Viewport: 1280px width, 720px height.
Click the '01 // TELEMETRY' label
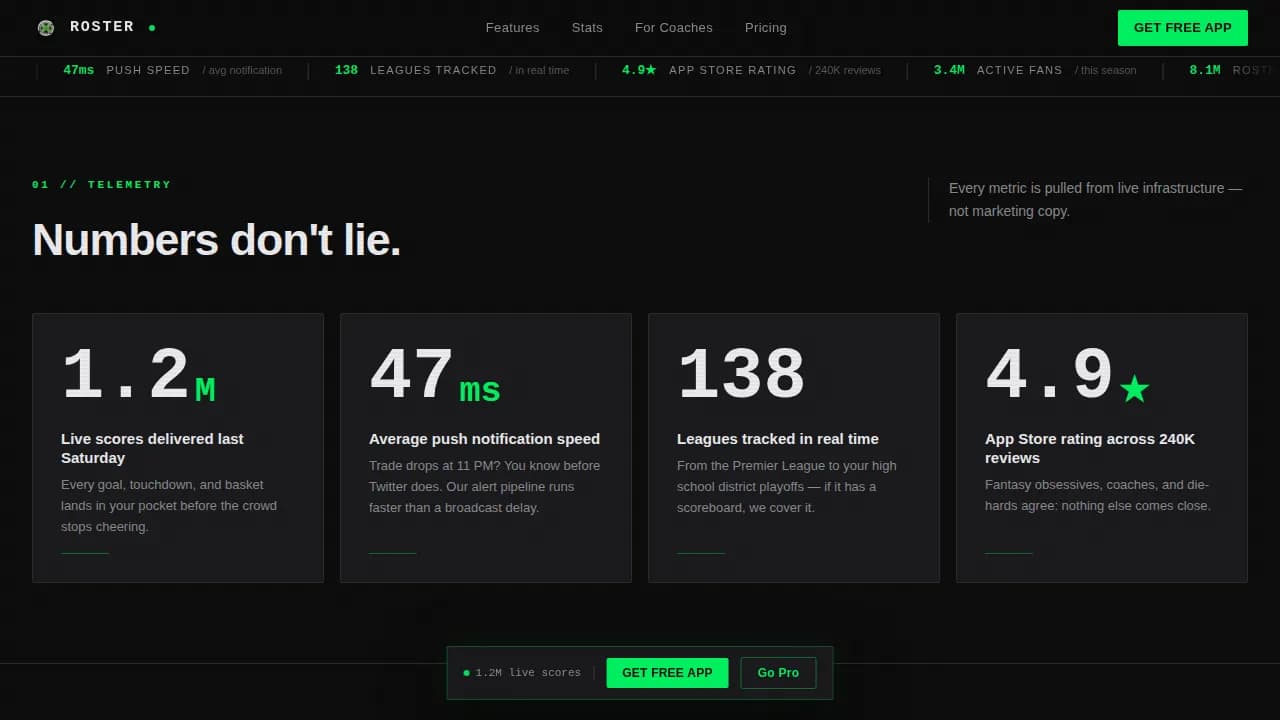pos(102,185)
